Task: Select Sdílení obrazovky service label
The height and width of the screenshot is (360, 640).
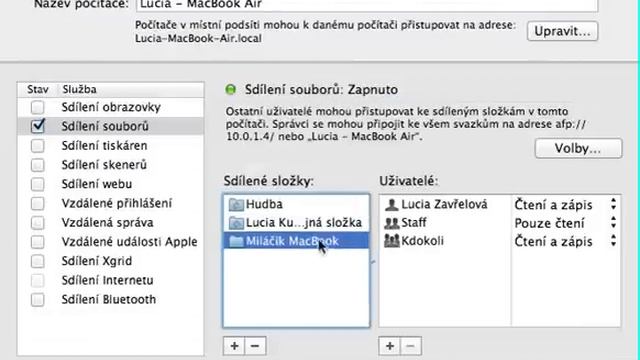Action: 111,107
